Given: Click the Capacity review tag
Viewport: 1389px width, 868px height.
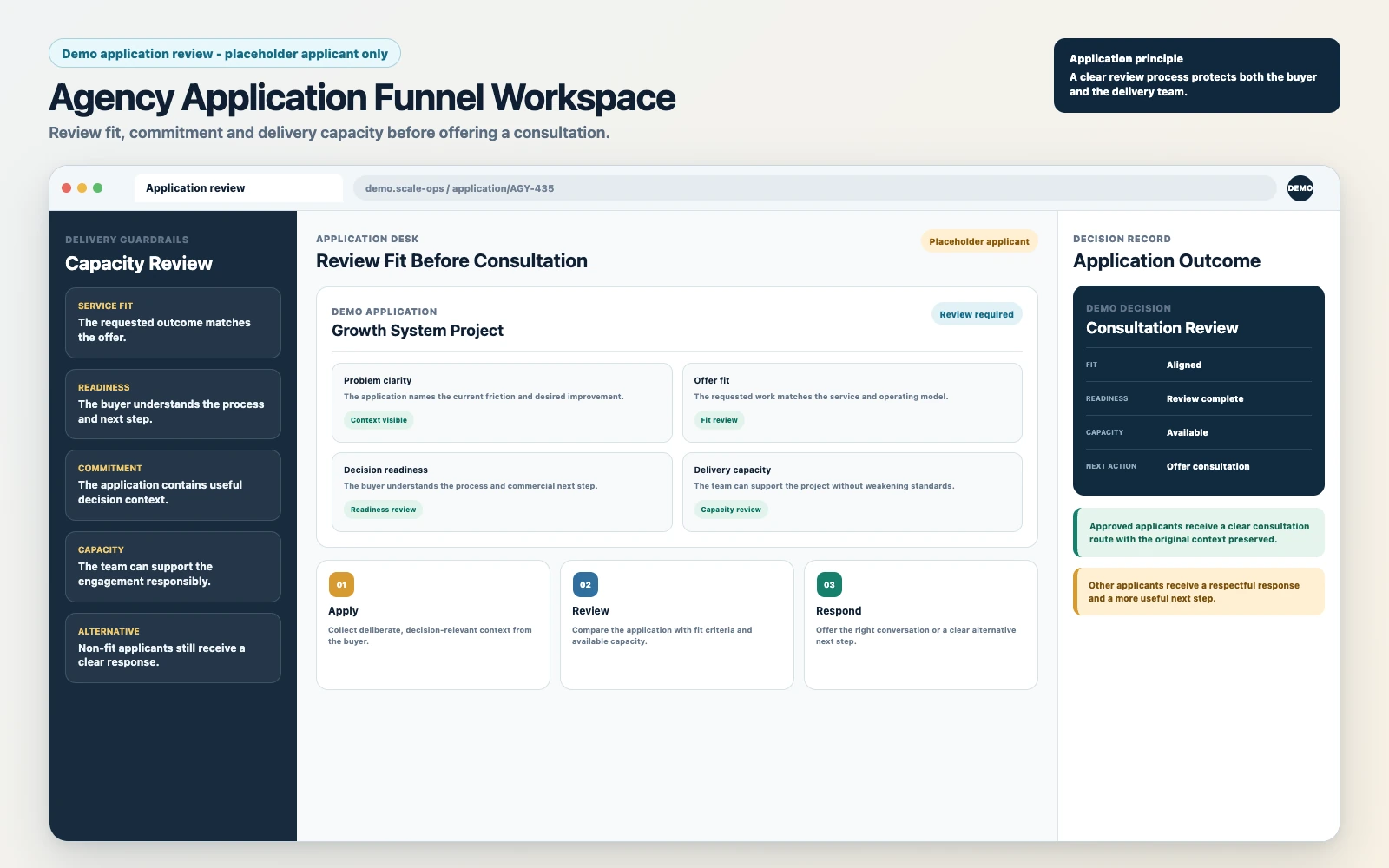Looking at the screenshot, I should (731, 510).
